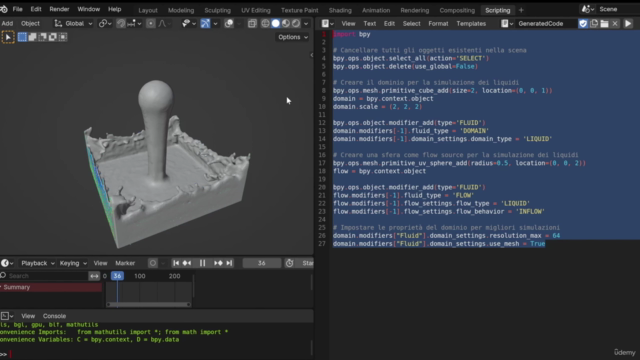Switch to the Compositing workspace tab
The width and height of the screenshot is (640, 360).
tap(457, 10)
